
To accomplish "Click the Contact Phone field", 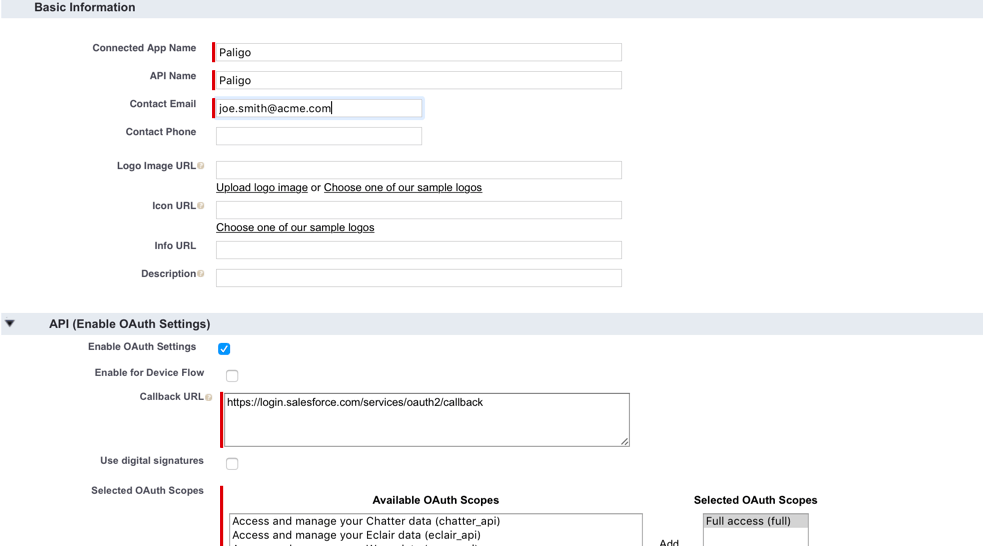I will click(x=319, y=136).
